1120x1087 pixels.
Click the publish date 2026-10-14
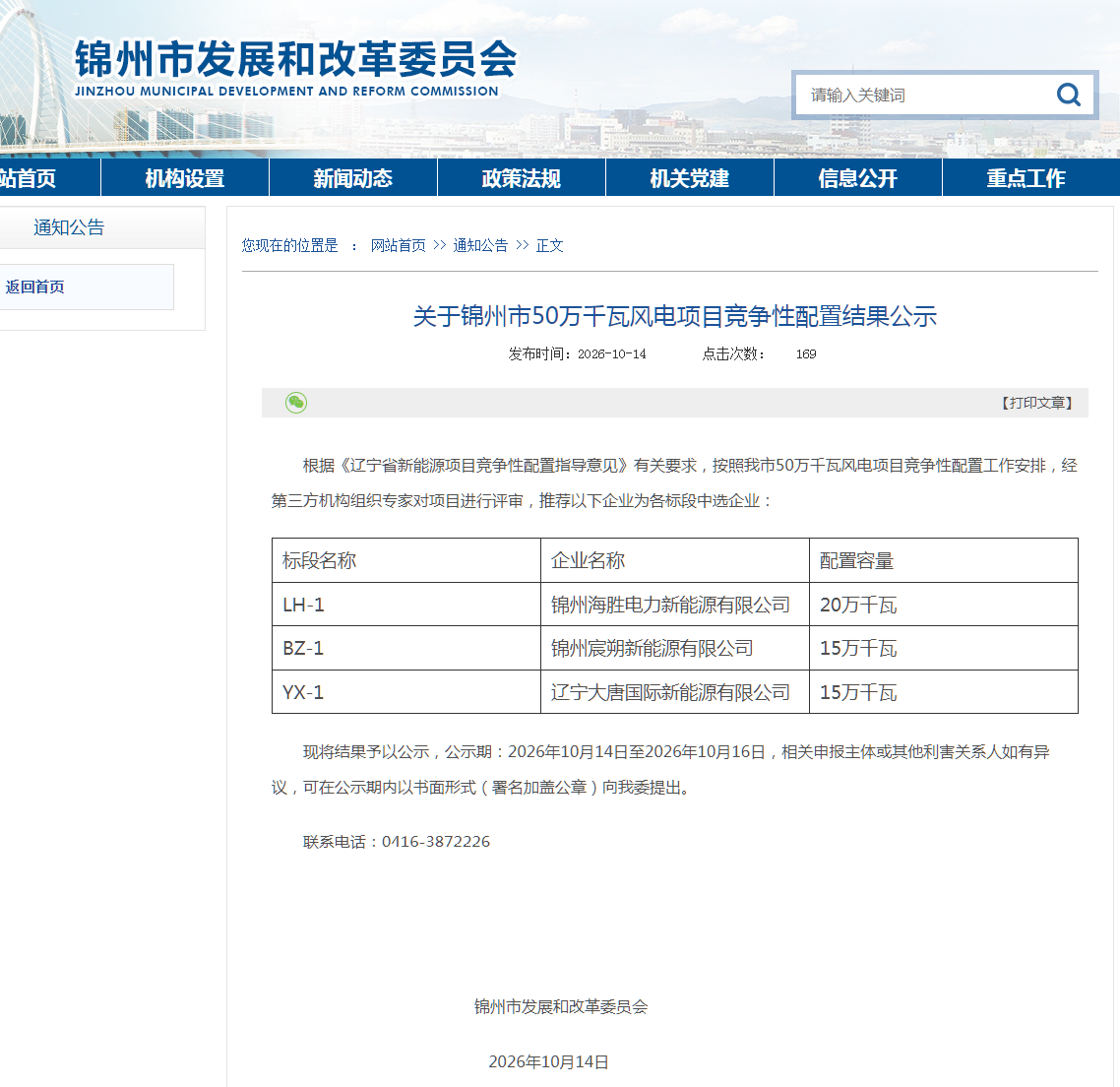tap(611, 353)
